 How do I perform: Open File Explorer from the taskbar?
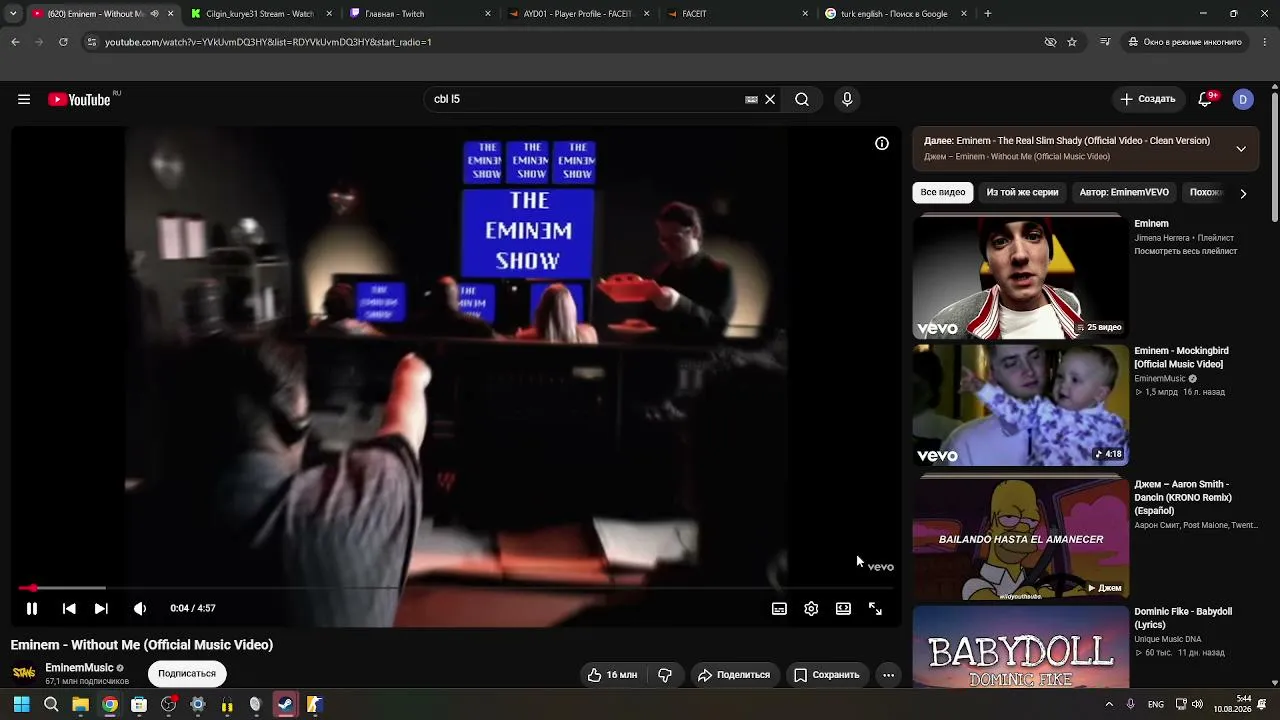[x=80, y=704]
